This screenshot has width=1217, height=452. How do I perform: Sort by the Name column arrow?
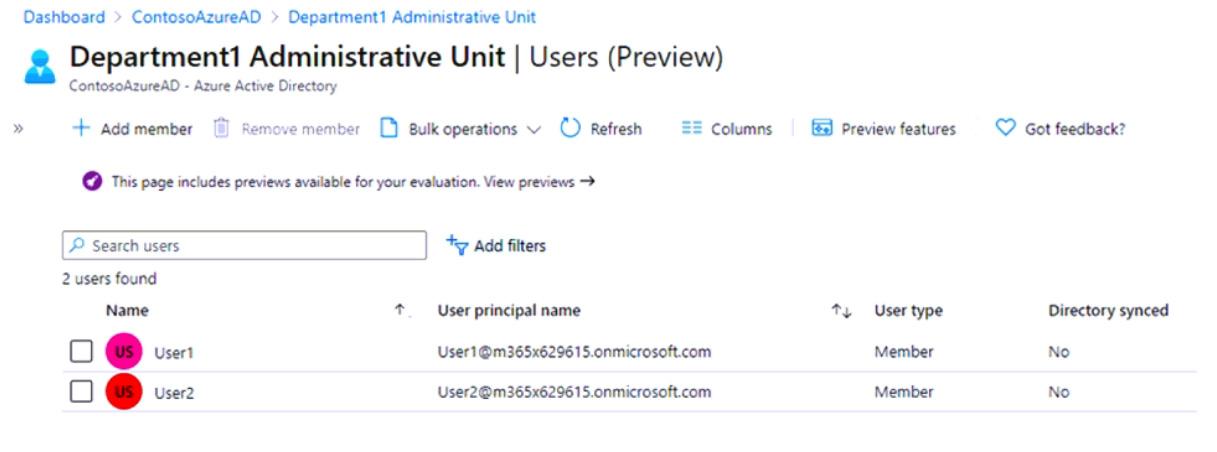pyautogui.click(x=400, y=311)
